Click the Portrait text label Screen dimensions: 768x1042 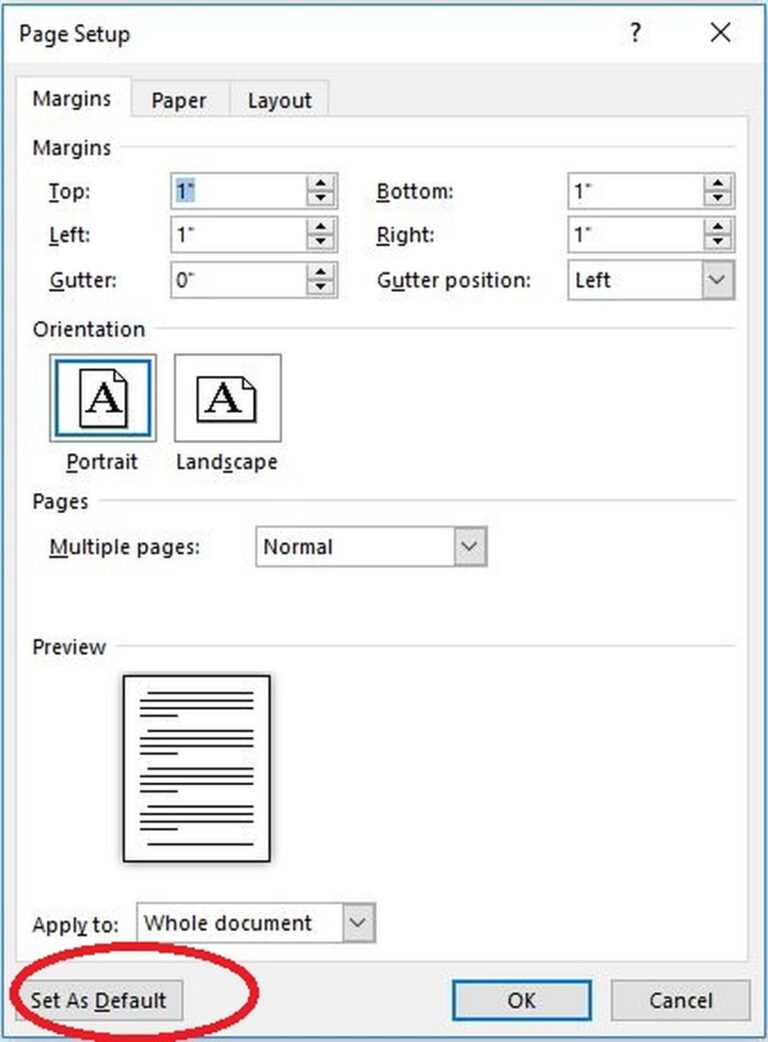(102, 462)
